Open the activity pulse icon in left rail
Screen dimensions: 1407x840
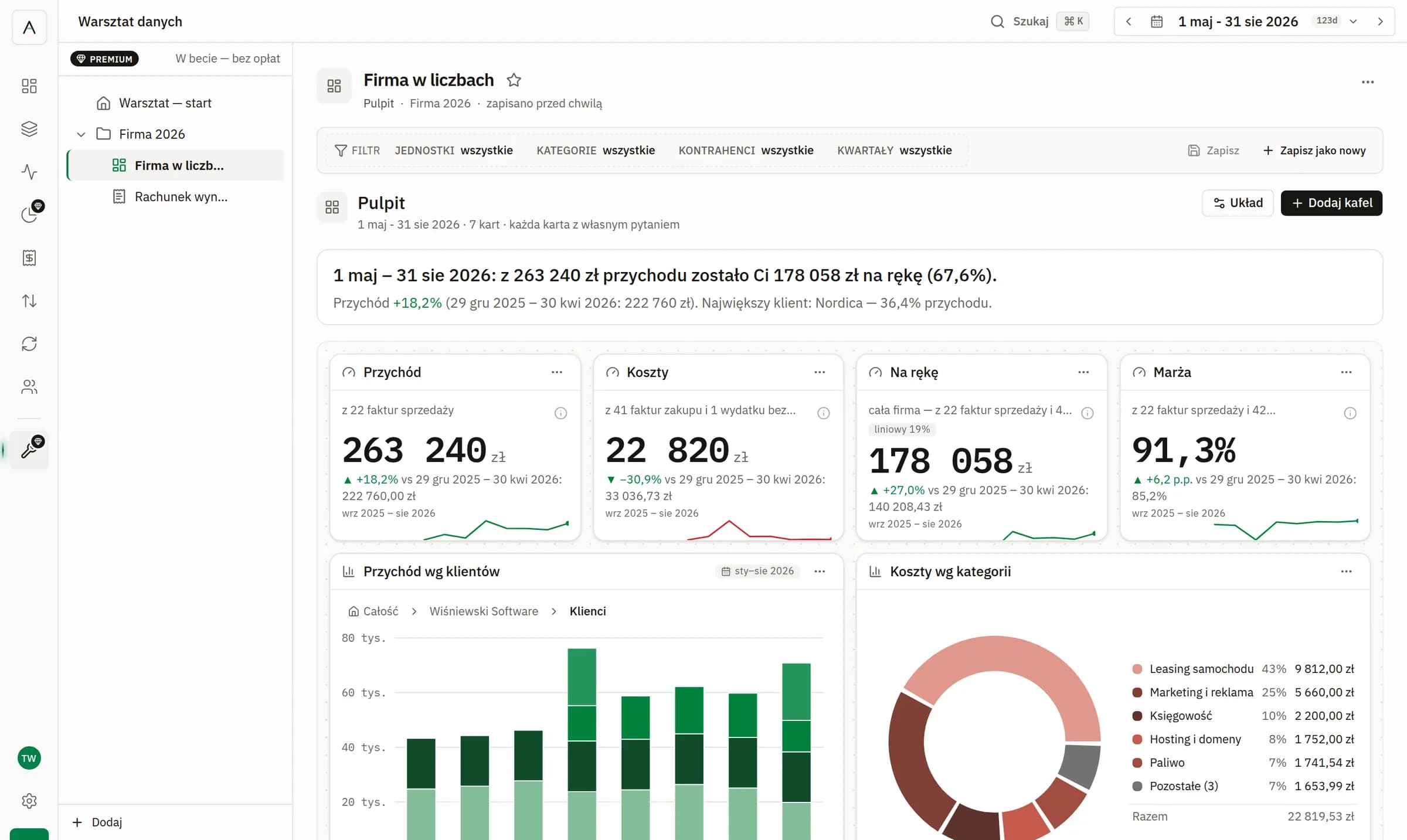click(29, 172)
